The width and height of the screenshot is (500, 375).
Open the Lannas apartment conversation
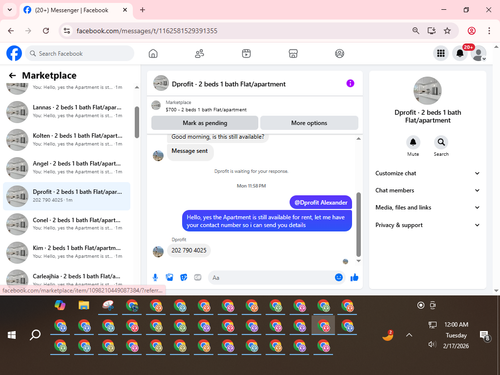point(68,111)
